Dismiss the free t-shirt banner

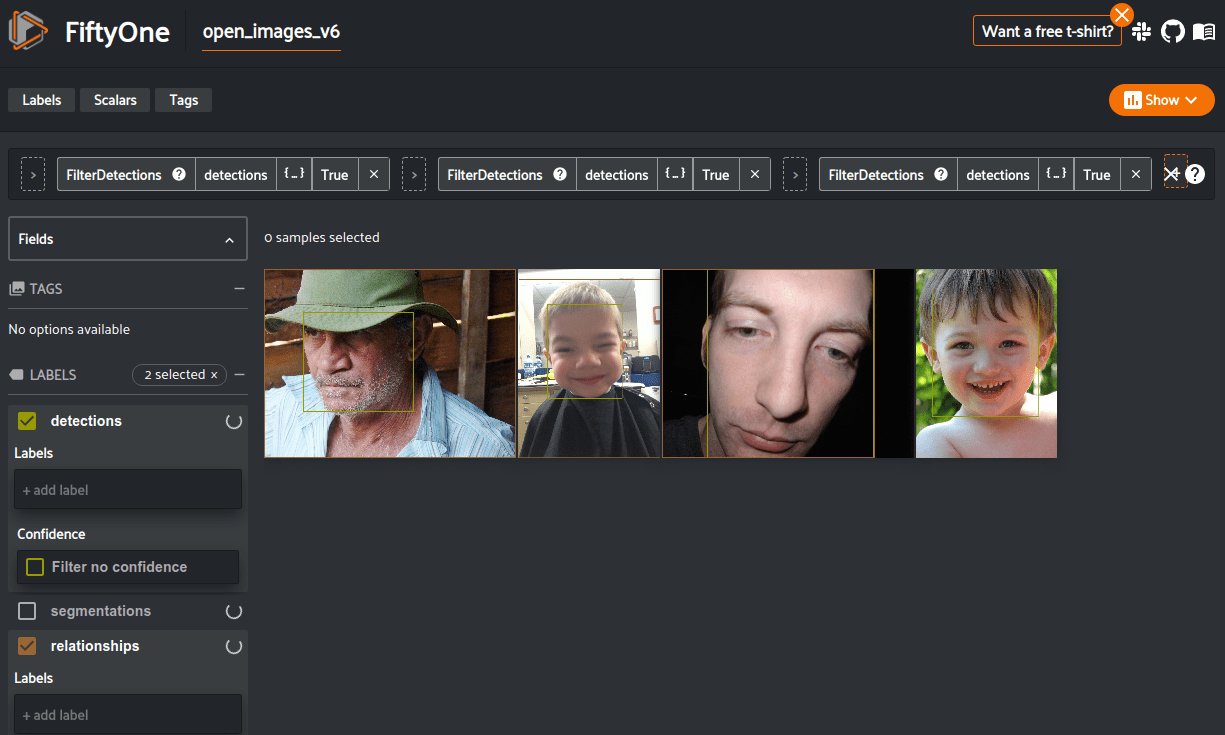[1122, 15]
